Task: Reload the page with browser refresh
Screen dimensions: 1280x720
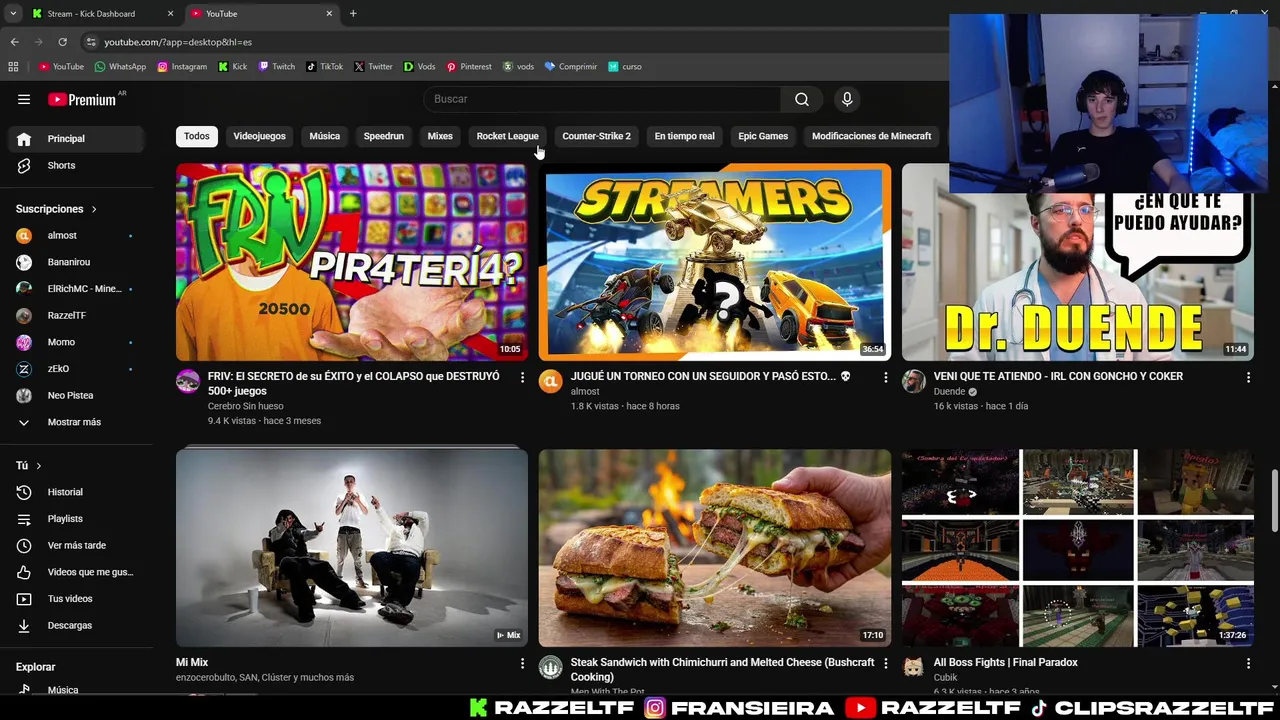Action: point(62,42)
